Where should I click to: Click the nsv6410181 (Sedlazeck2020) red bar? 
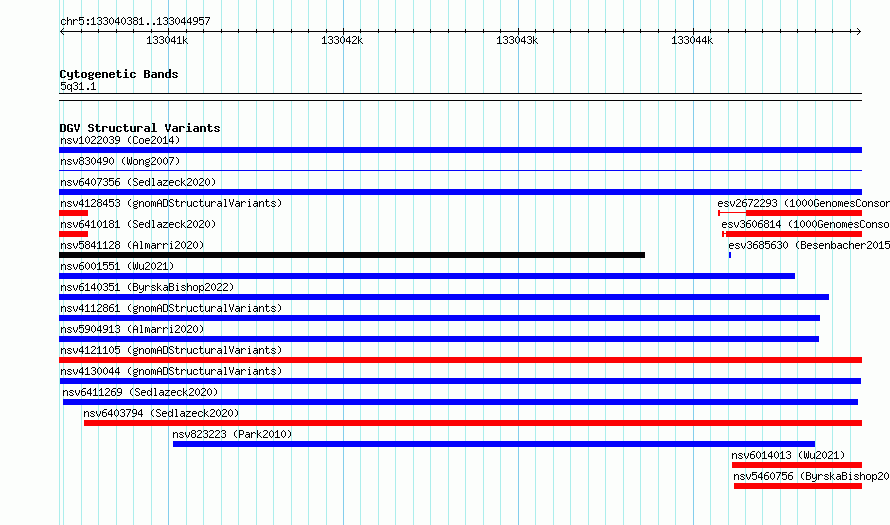click(73, 234)
